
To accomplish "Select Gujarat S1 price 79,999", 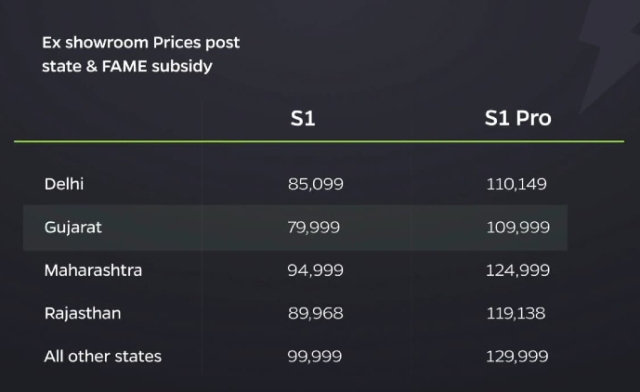I will click(313, 227).
